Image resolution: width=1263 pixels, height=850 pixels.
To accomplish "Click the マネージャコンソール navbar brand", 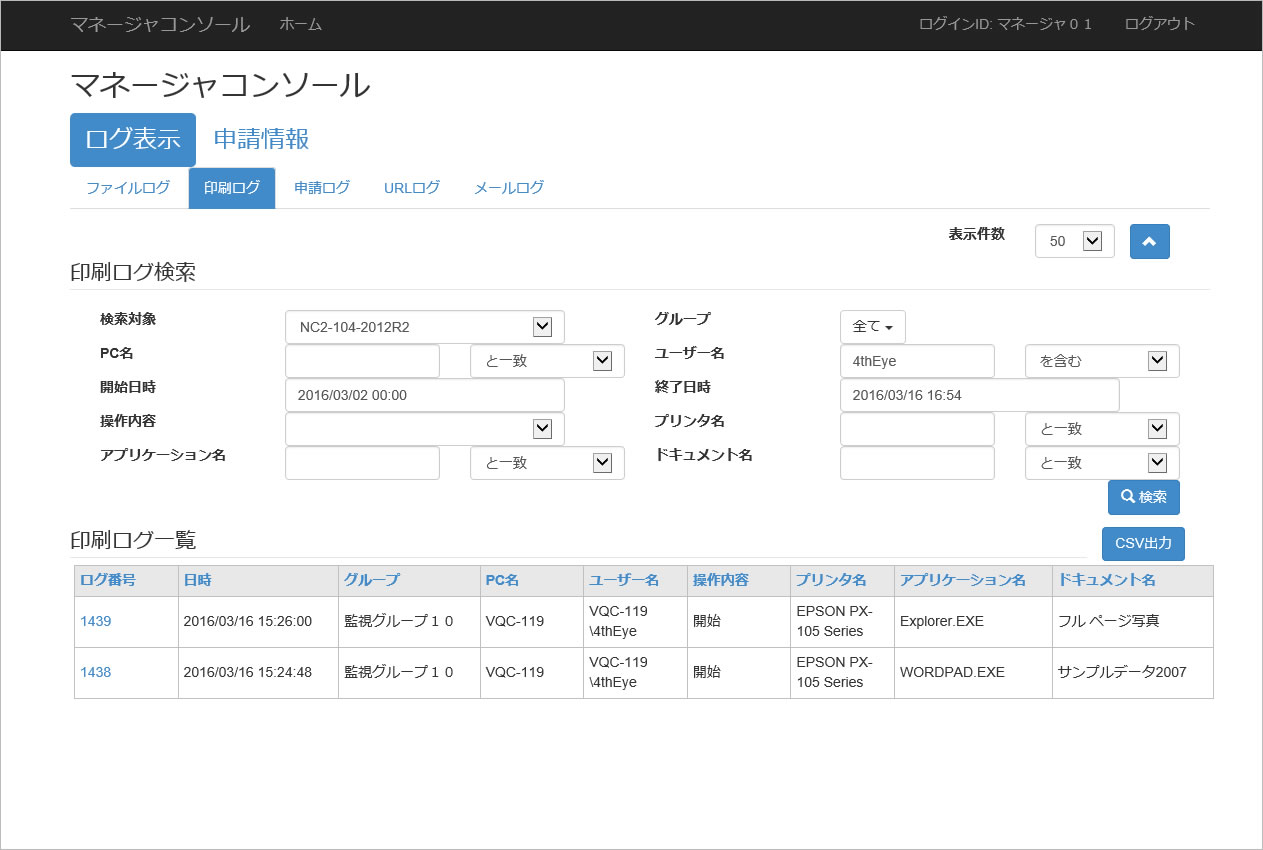I will [160, 24].
